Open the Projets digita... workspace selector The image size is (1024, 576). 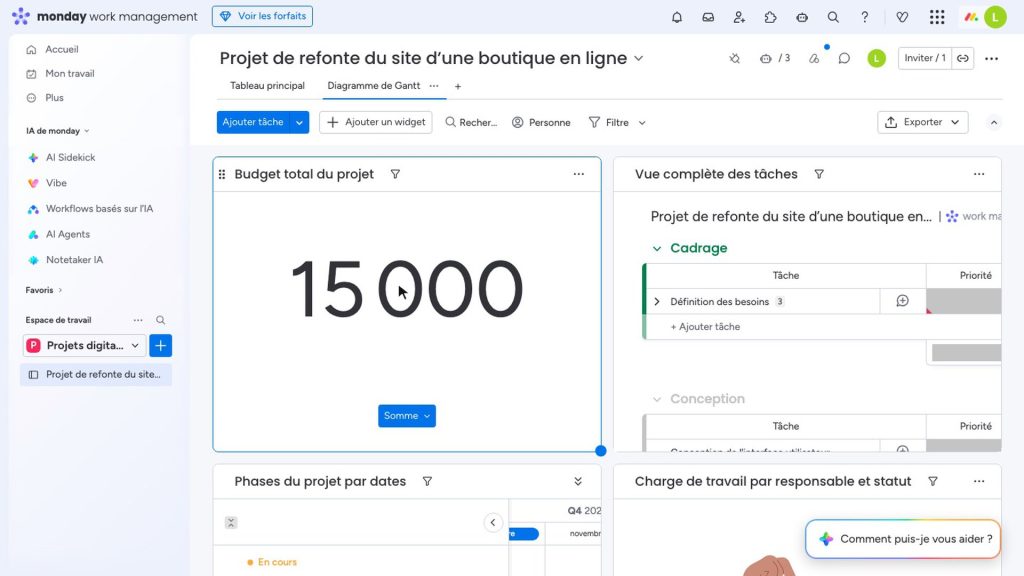(84, 345)
